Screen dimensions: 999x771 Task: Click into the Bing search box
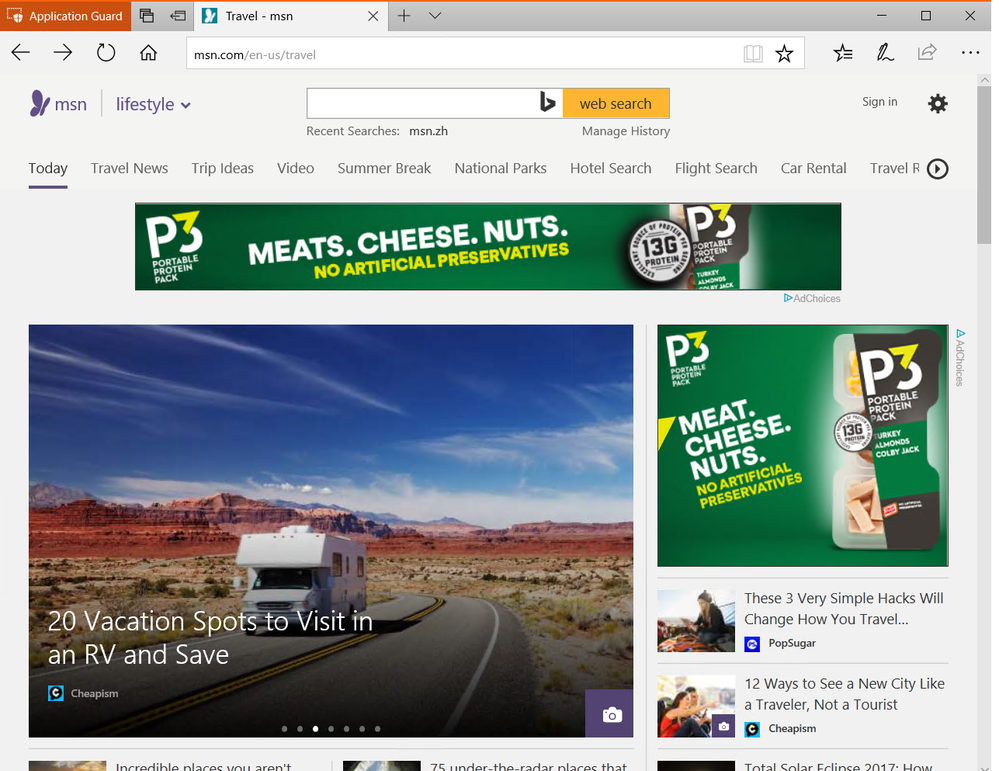[423, 103]
